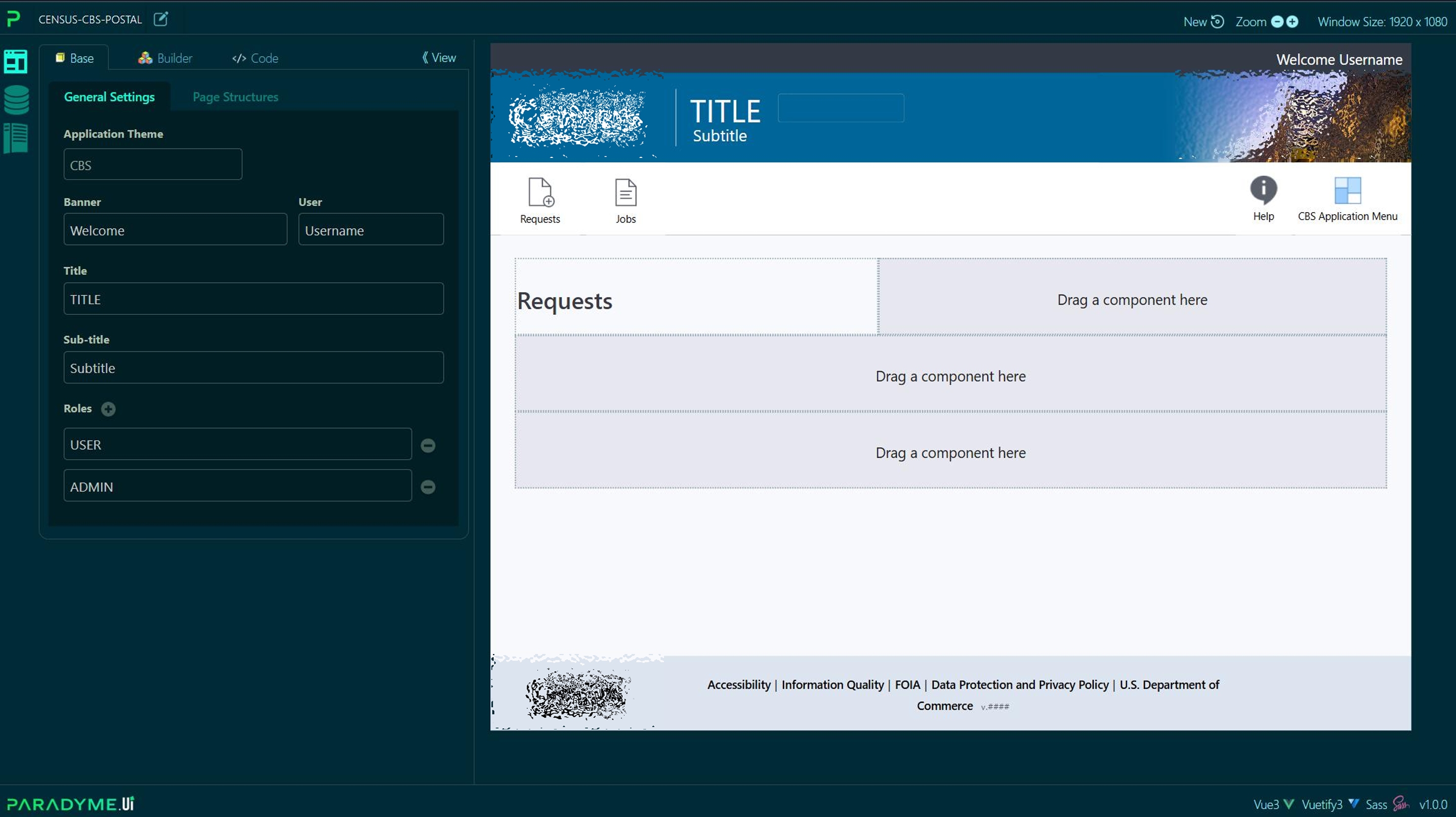
Task: Open the Application Theme CBS dropdown
Action: (153, 165)
